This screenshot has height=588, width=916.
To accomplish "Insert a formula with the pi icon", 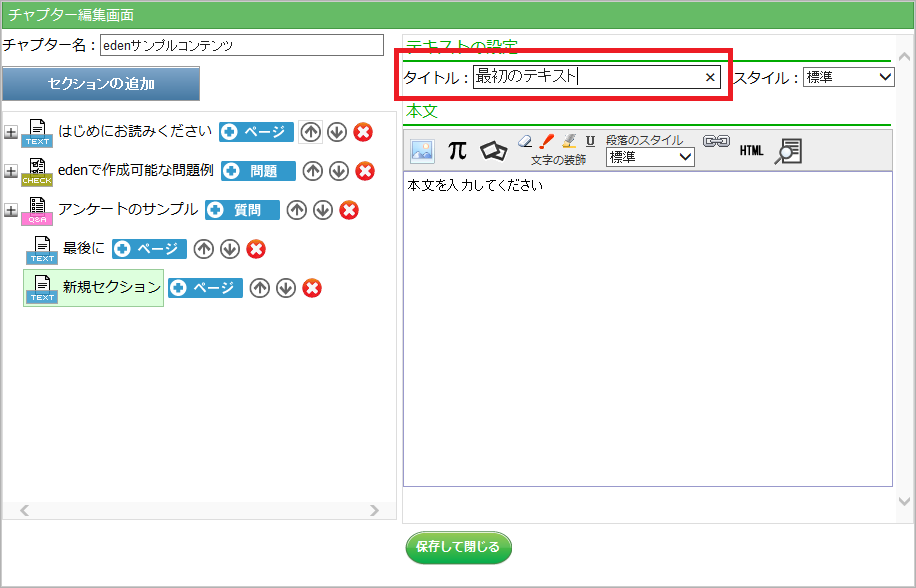I will [x=457, y=151].
